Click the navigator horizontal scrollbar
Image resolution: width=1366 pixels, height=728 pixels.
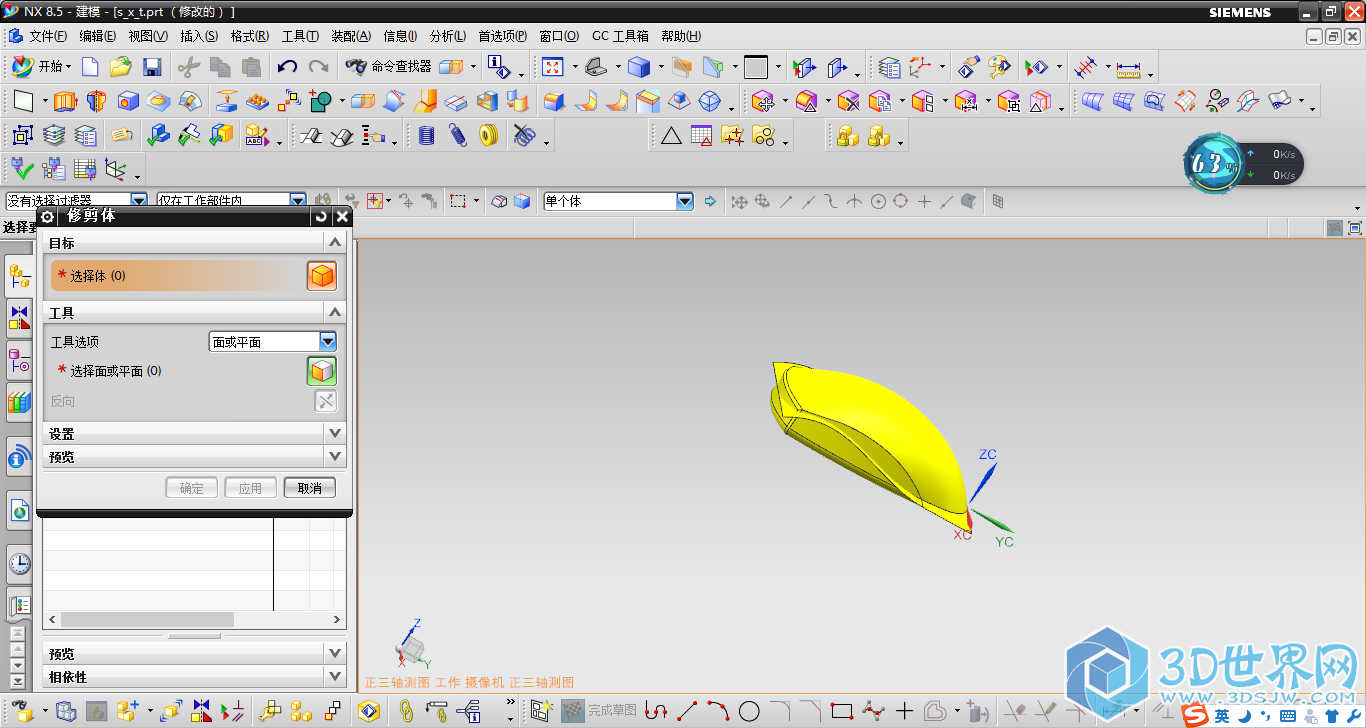(x=194, y=620)
